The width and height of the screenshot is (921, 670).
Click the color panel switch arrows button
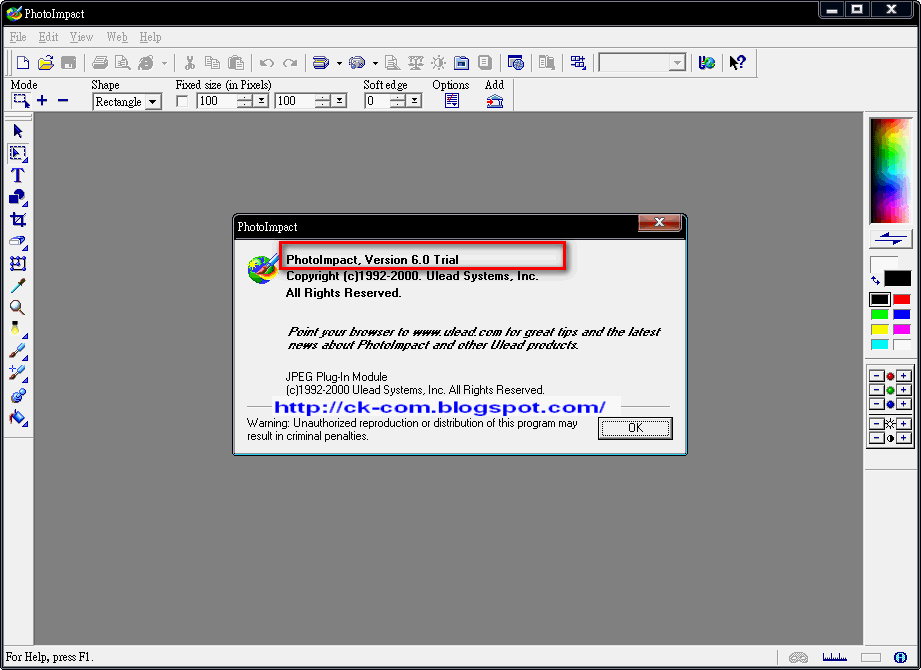(x=890, y=238)
